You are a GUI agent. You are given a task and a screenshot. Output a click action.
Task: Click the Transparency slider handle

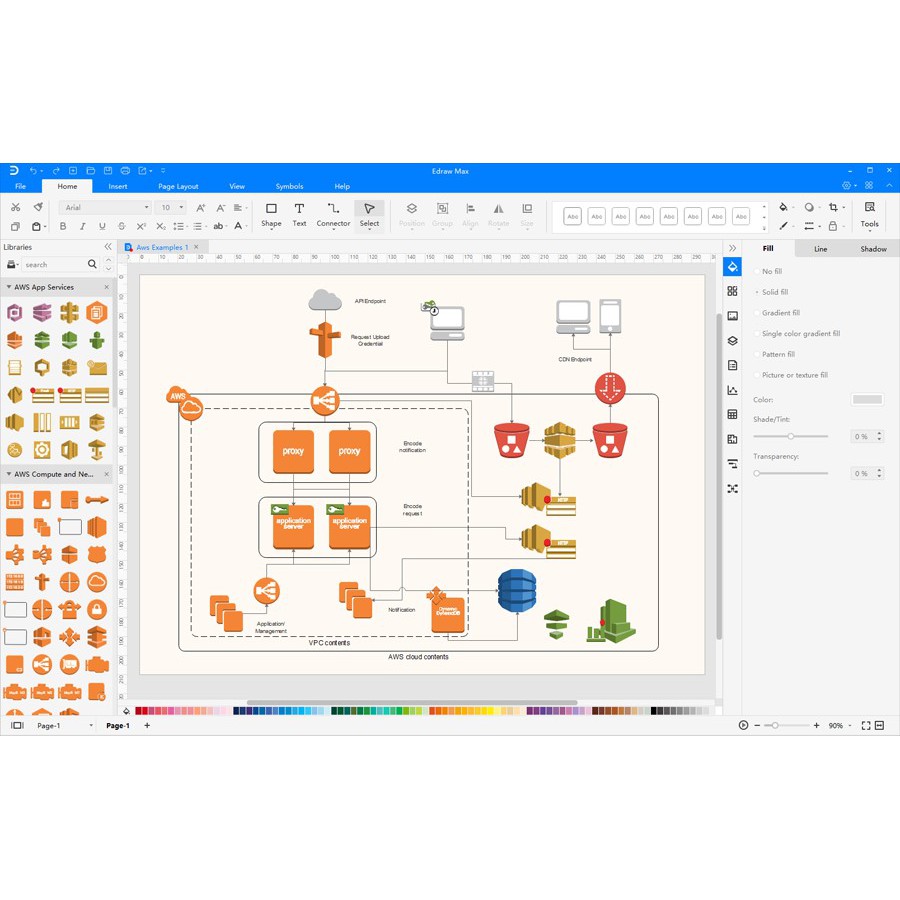point(757,473)
